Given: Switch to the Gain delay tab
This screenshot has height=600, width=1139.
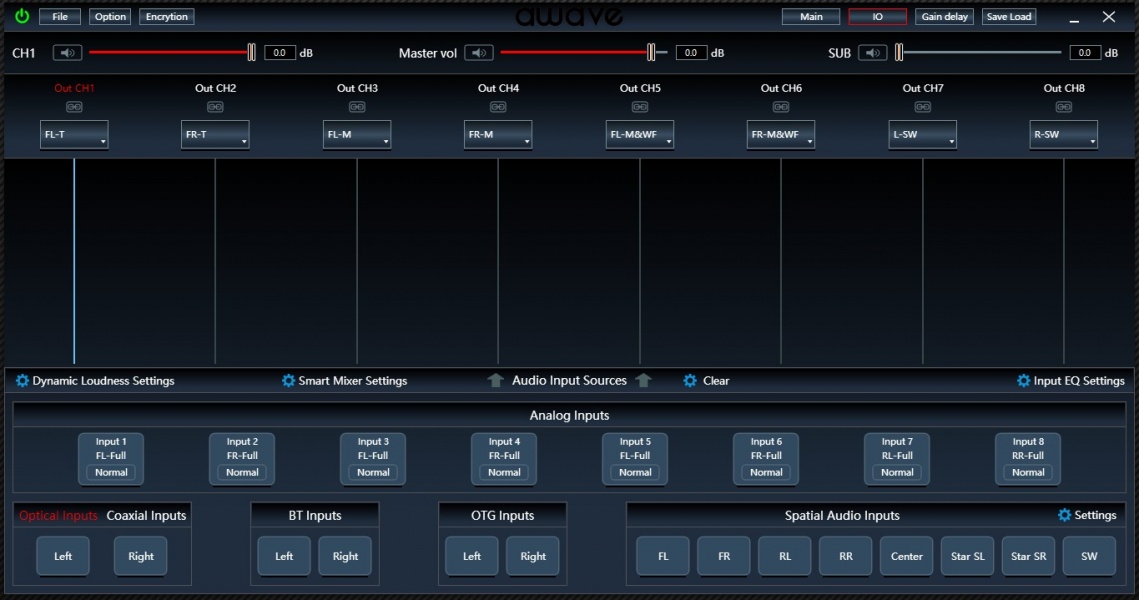Looking at the screenshot, I should tap(945, 17).
